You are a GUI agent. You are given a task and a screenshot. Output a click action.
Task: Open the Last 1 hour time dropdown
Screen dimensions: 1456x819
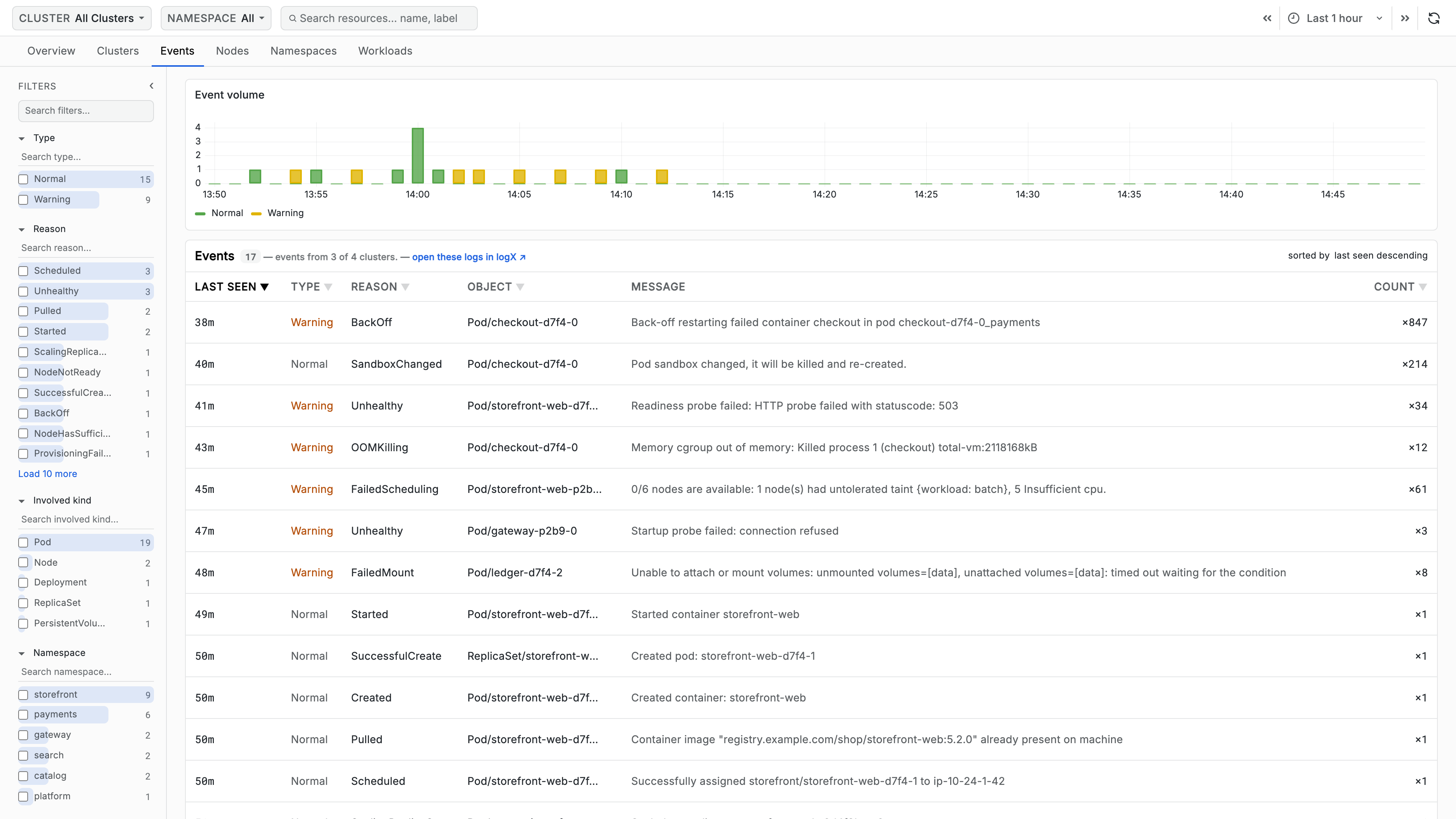1335,18
